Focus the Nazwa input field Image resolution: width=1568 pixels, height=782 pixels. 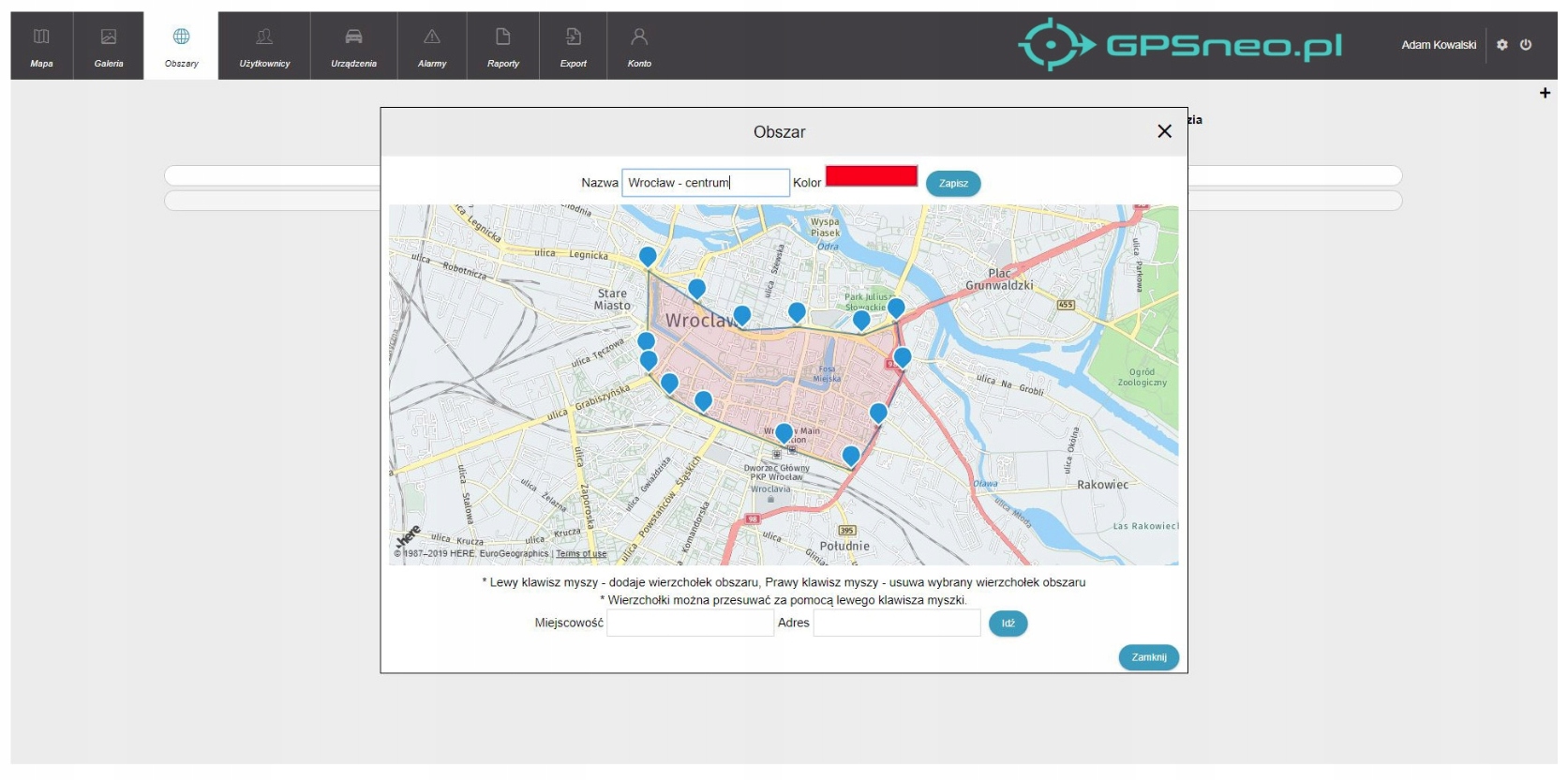(706, 183)
